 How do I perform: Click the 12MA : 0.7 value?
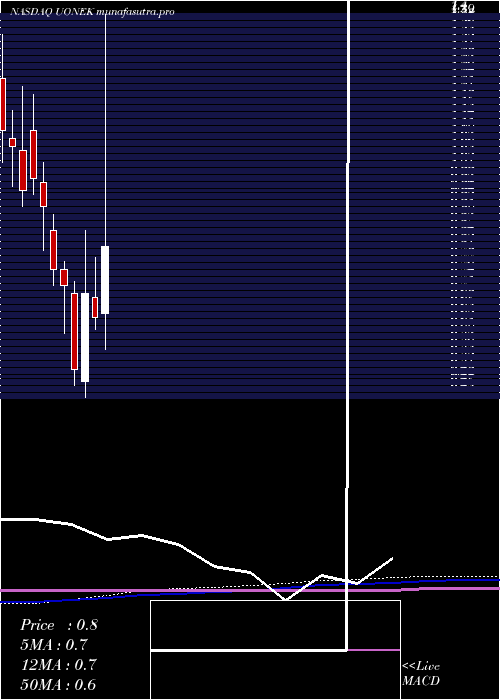click(58, 665)
